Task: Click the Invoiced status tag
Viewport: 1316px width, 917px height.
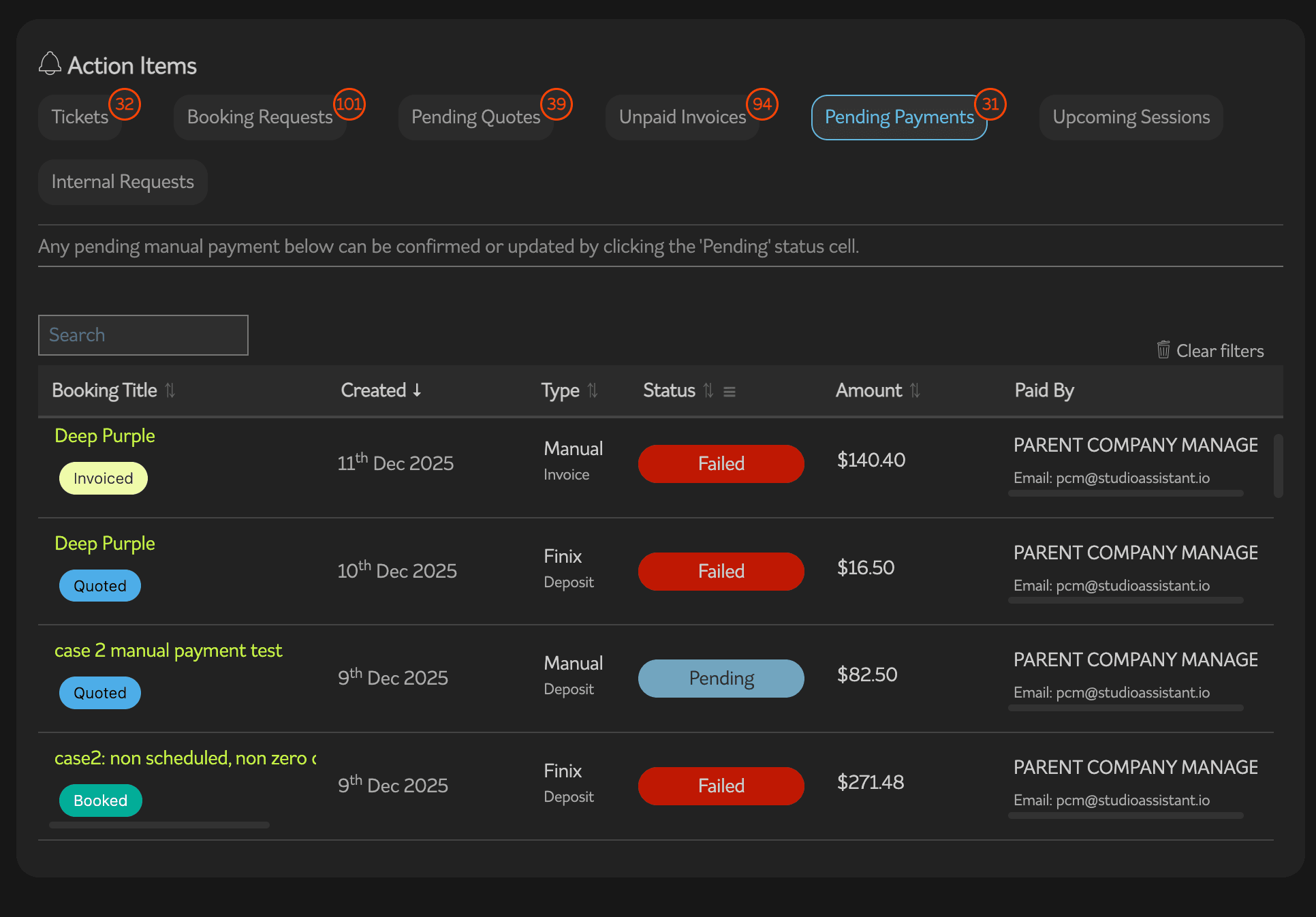Action: [x=104, y=478]
